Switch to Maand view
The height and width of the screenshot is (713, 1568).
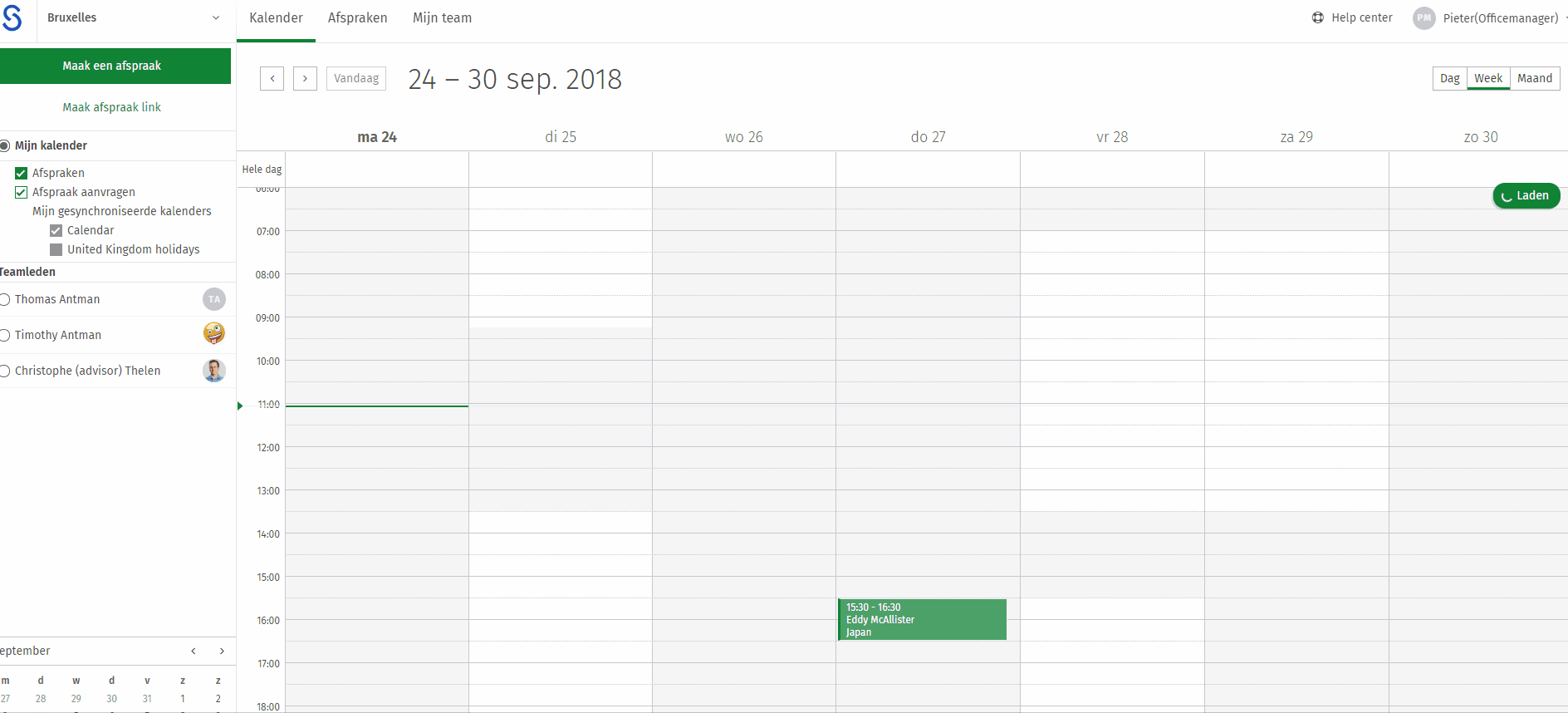[1535, 78]
